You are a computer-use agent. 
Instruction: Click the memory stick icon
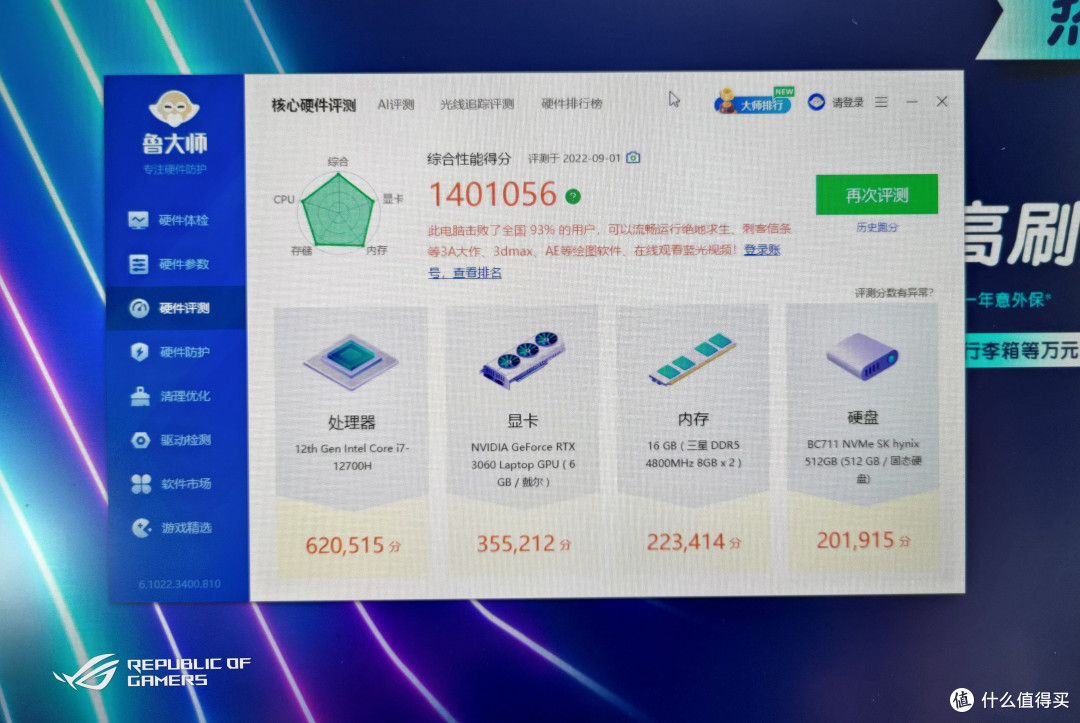(692, 358)
